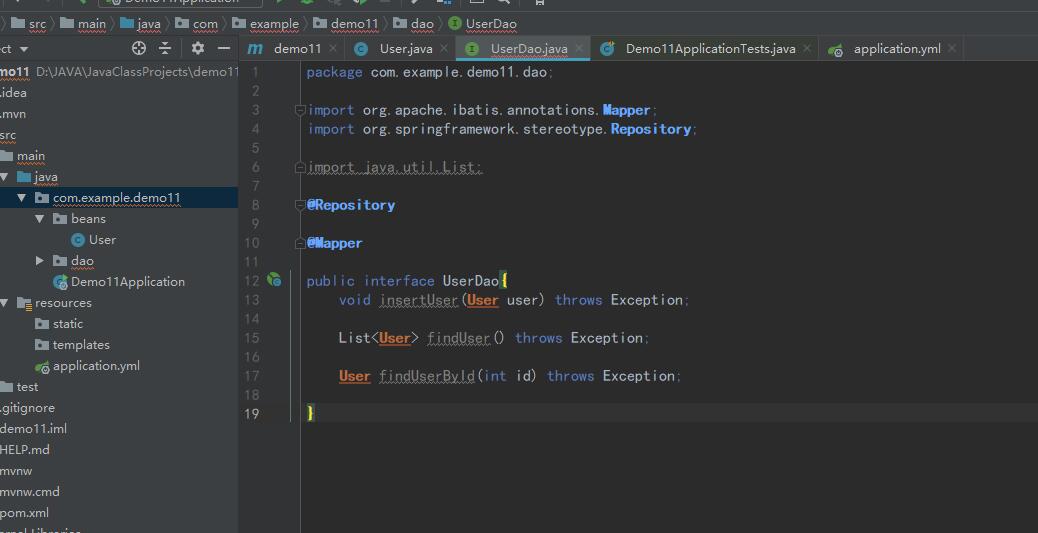The height and width of the screenshot is (533, 1038).
Task: Click the example breadcrumb in the navigation bar
Action: coord(273,23)
